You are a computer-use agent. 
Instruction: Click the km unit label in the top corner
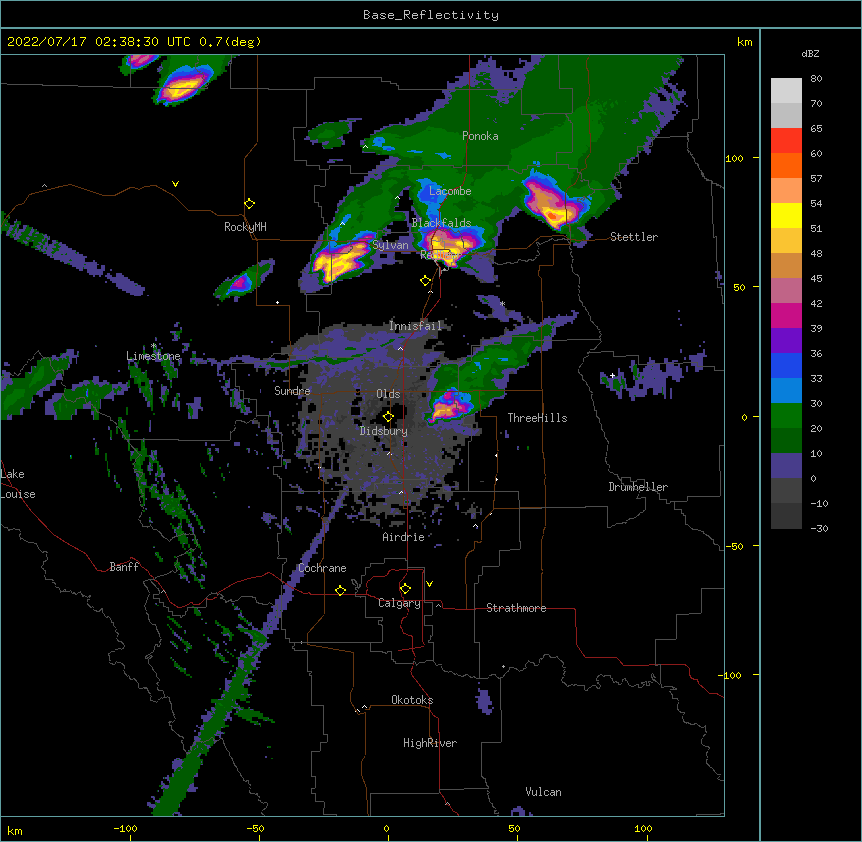pyautogui.click(x=745, y=42)
